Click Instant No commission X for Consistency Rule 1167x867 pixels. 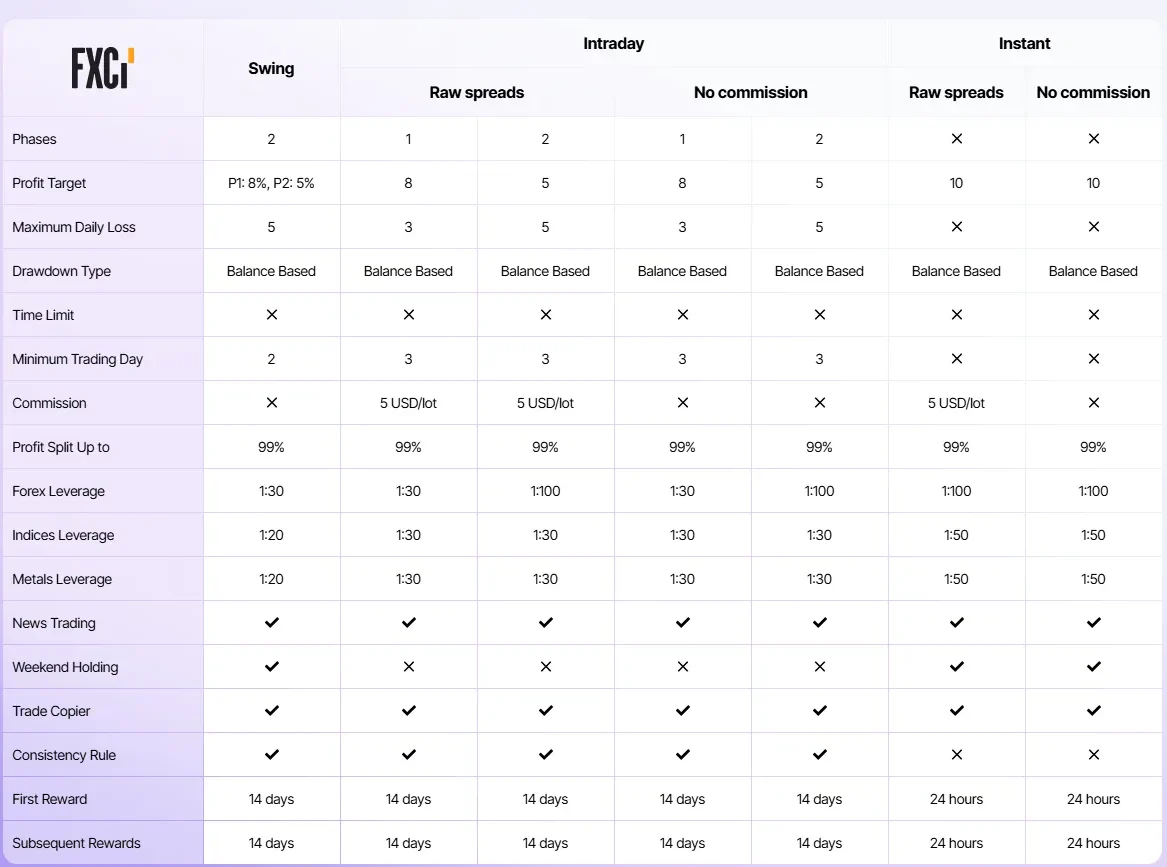1093,755
